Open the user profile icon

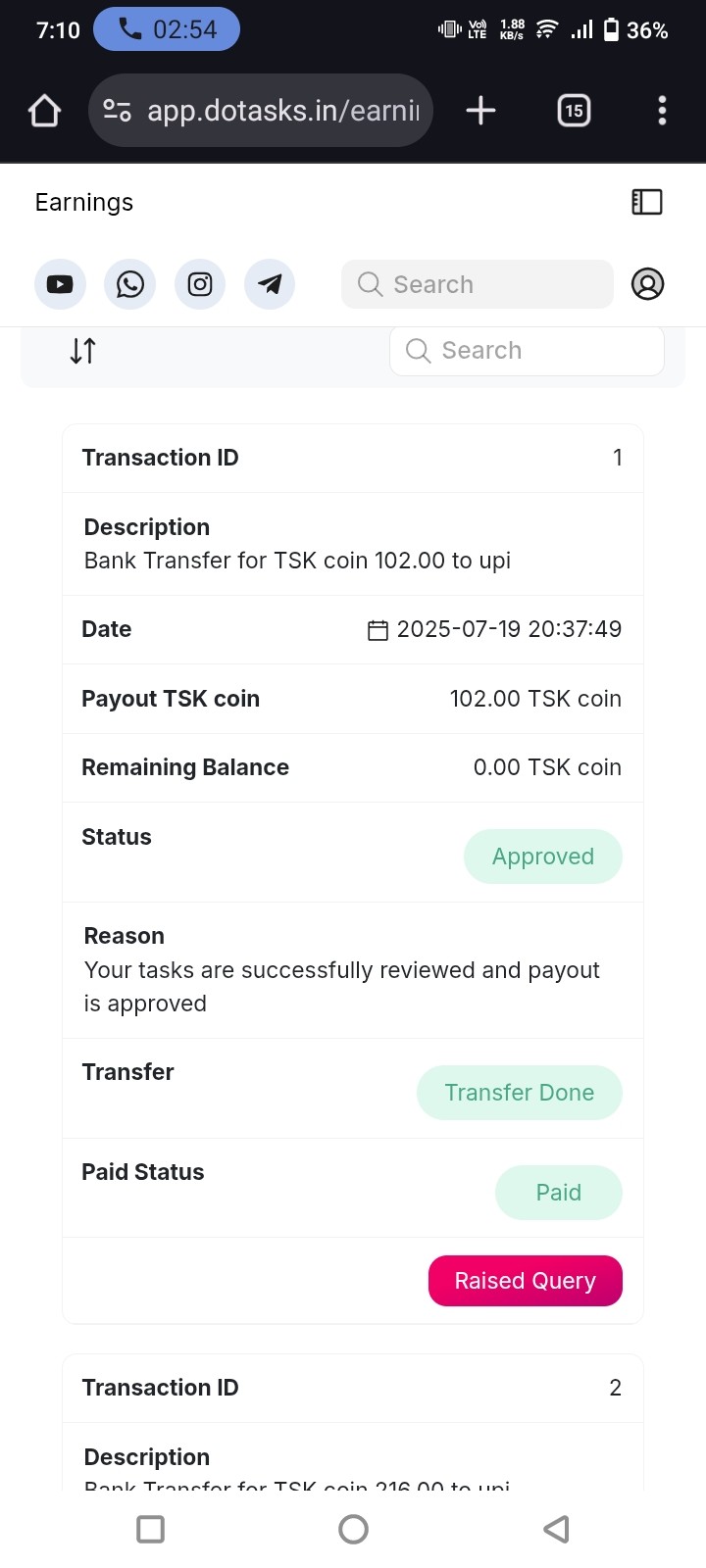[x=647, y=284]
